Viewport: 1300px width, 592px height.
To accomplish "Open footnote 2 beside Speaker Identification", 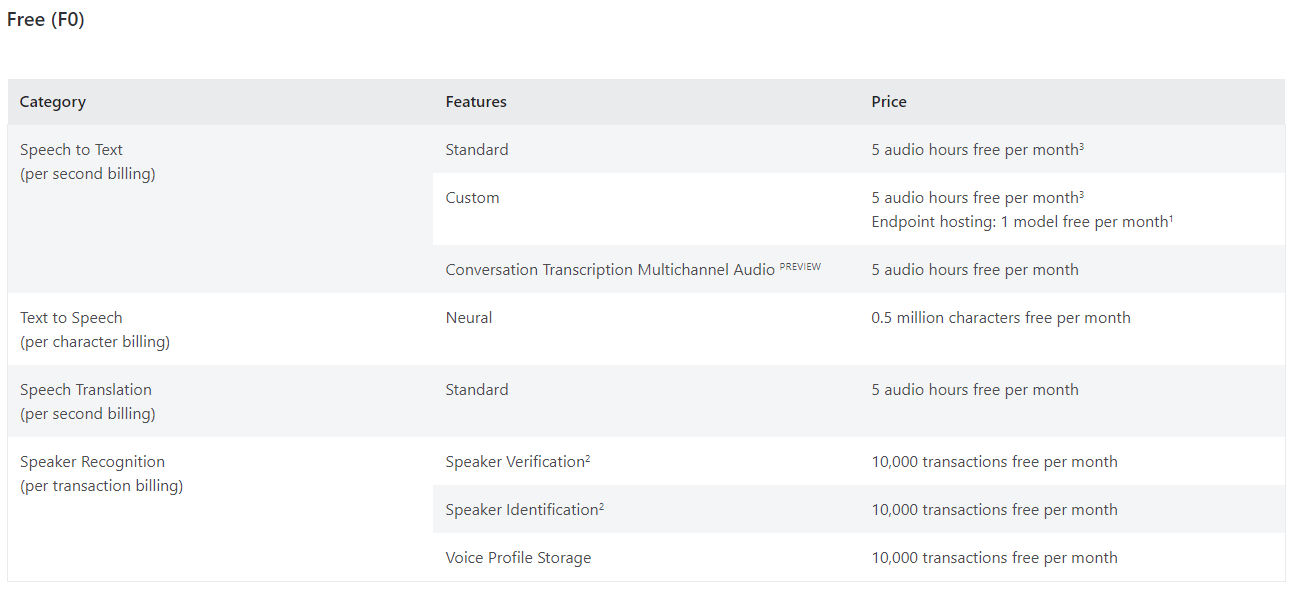I will tap(601, 506).
